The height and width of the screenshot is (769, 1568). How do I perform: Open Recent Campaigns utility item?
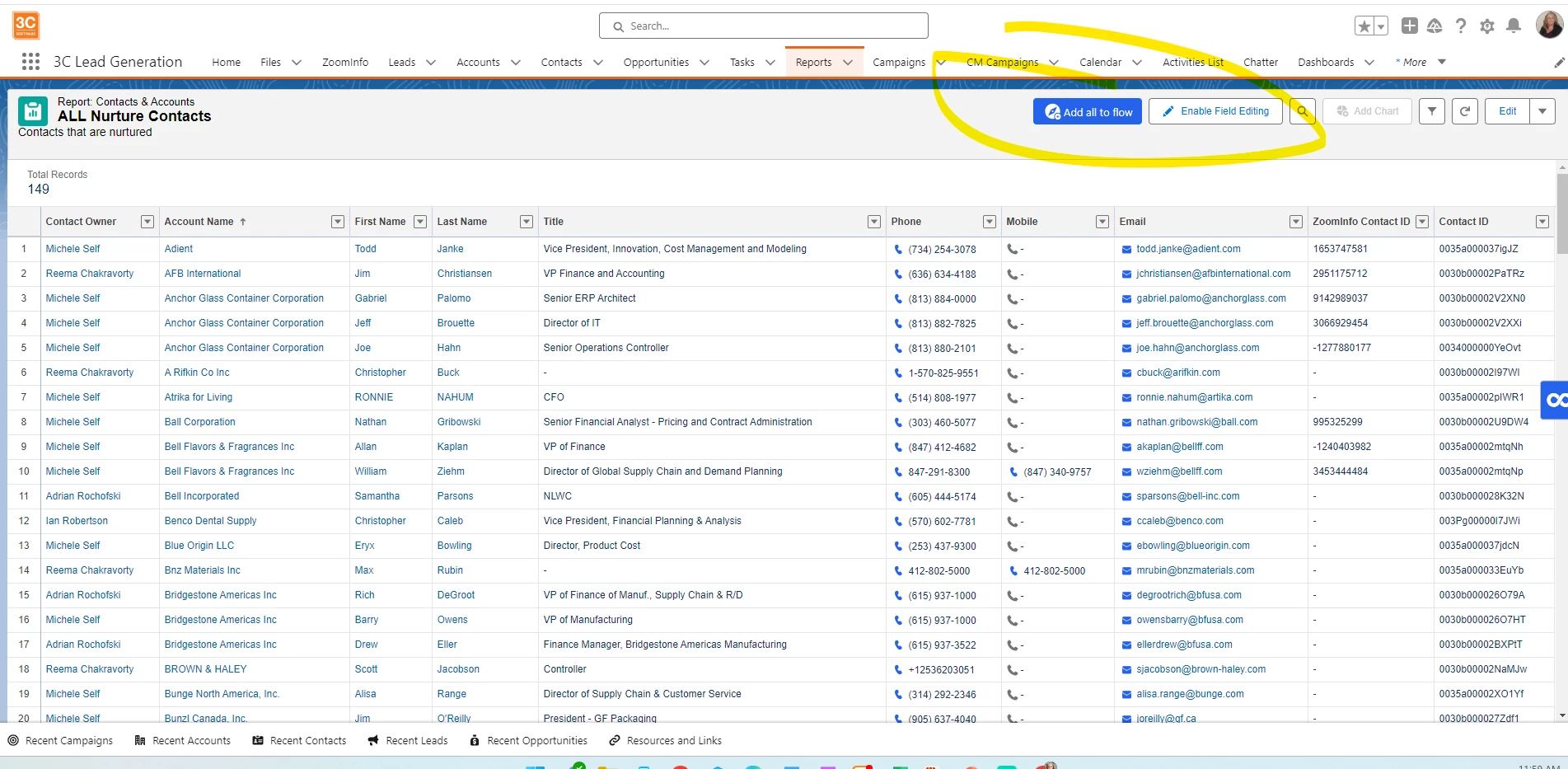(x=60, y=741)
